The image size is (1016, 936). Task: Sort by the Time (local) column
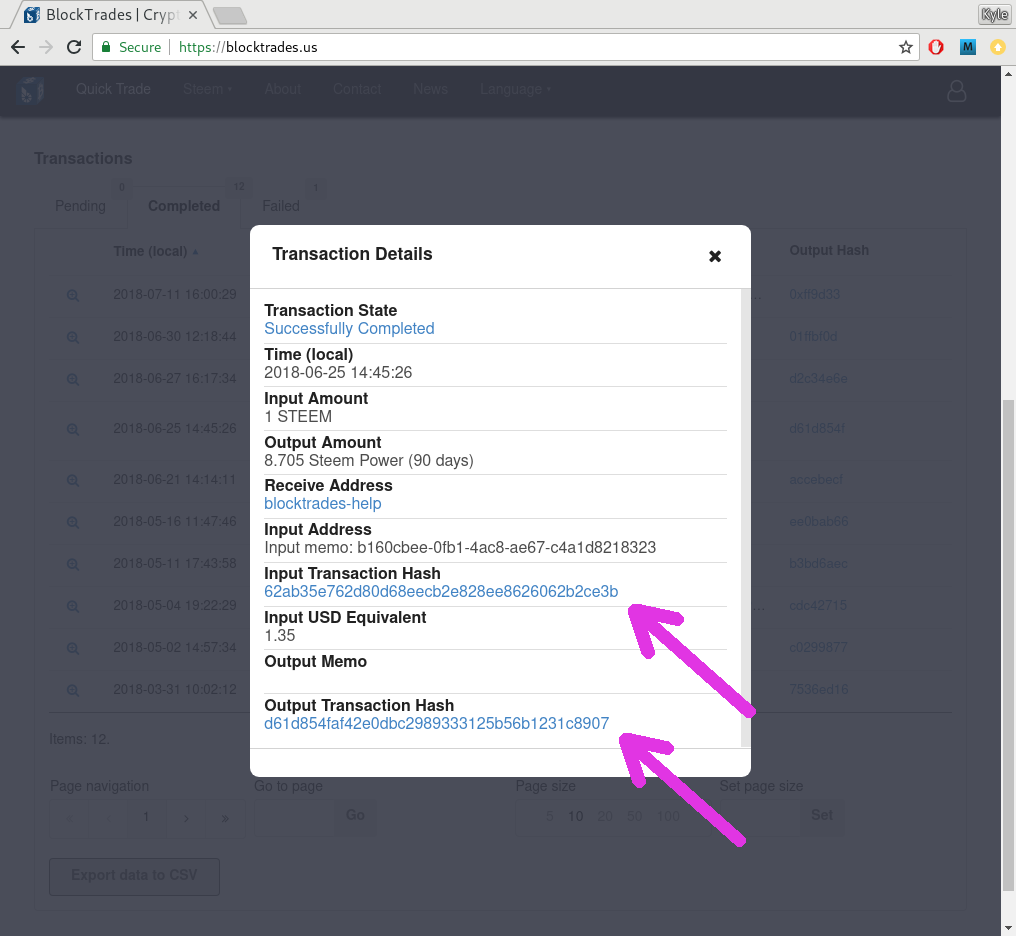pyautogui.click(x=156, y=251)
